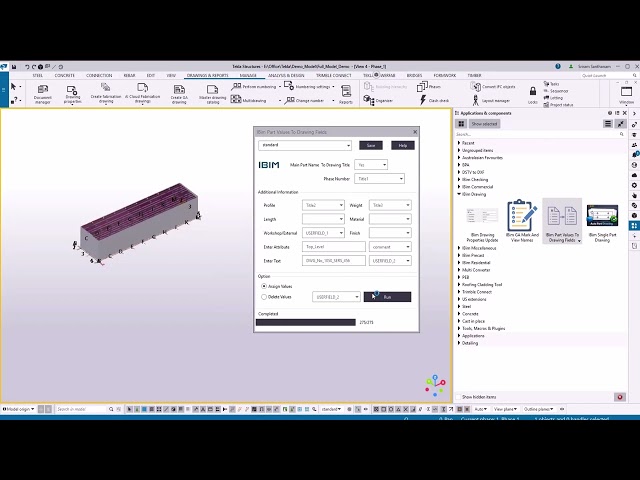Open the STEEL ribbon tab
The width and height of the screenshot is (640, 480).
38,76
